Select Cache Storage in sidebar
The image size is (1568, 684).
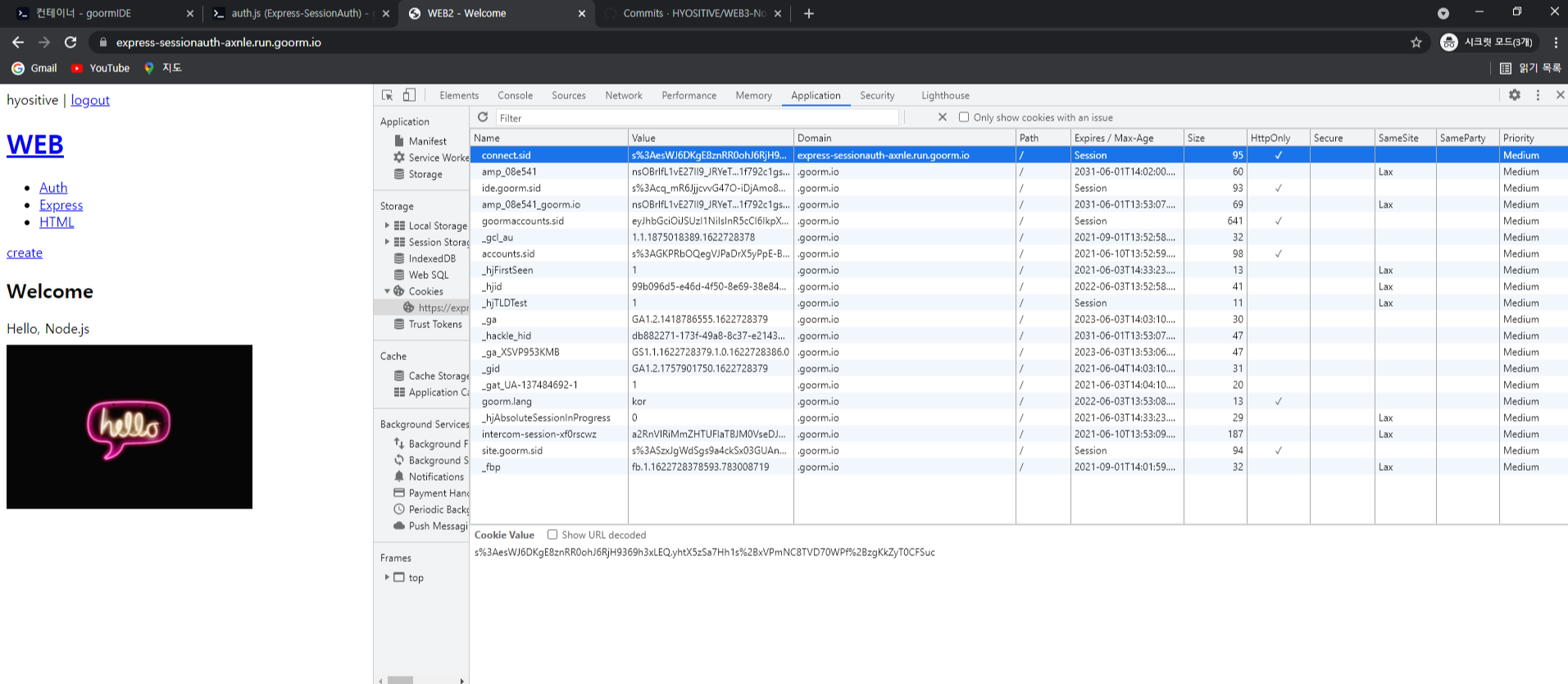tap(430, 376)
